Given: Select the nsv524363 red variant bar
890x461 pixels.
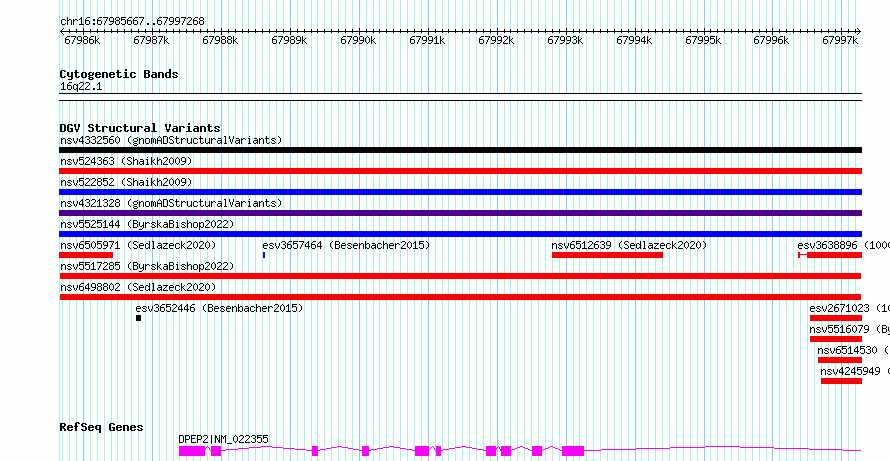Looking at the screenshot, I should [x=460, y=171].
